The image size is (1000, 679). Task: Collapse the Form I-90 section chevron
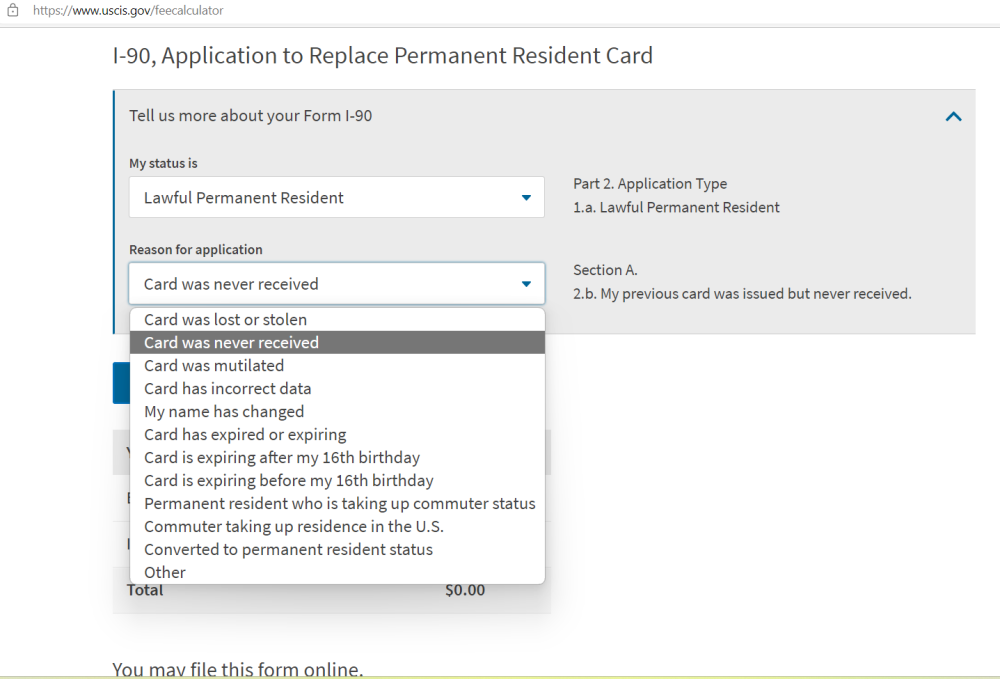tap(953, 116)
